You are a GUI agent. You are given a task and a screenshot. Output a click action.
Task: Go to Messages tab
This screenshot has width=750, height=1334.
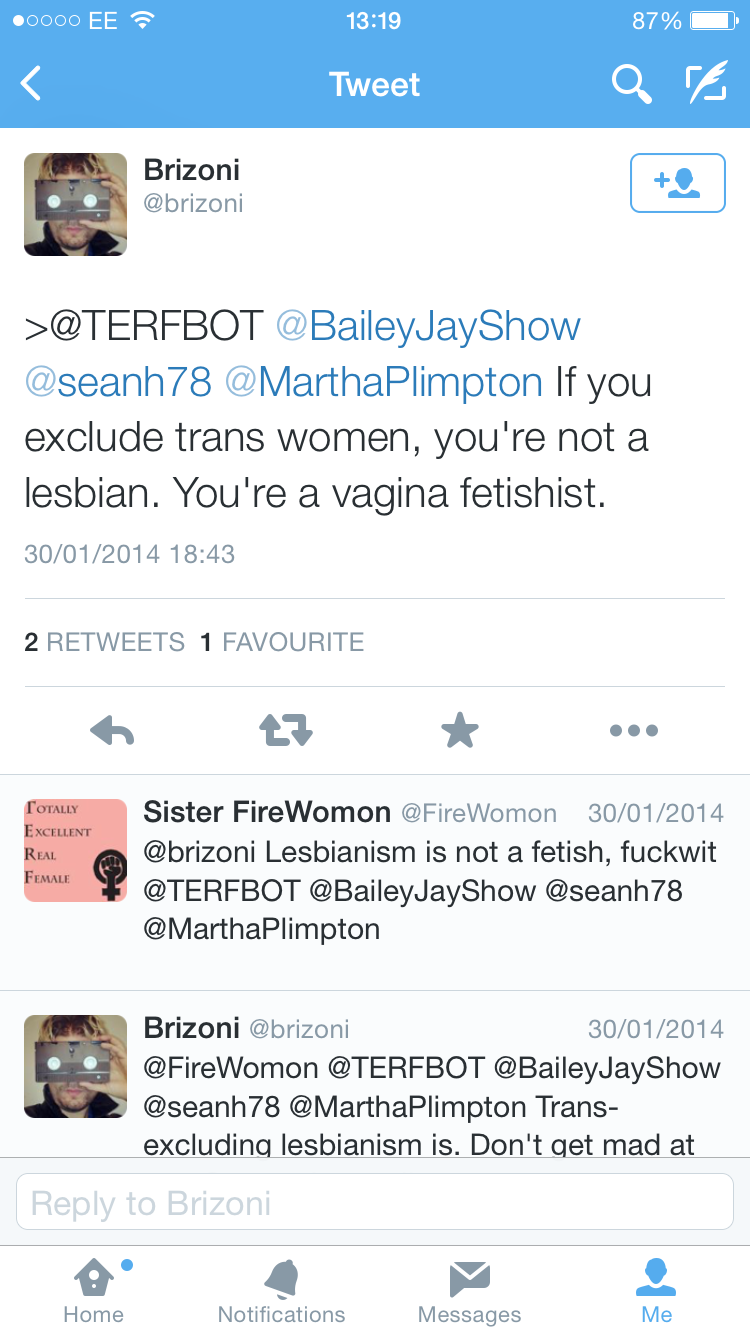[469, 1291]
